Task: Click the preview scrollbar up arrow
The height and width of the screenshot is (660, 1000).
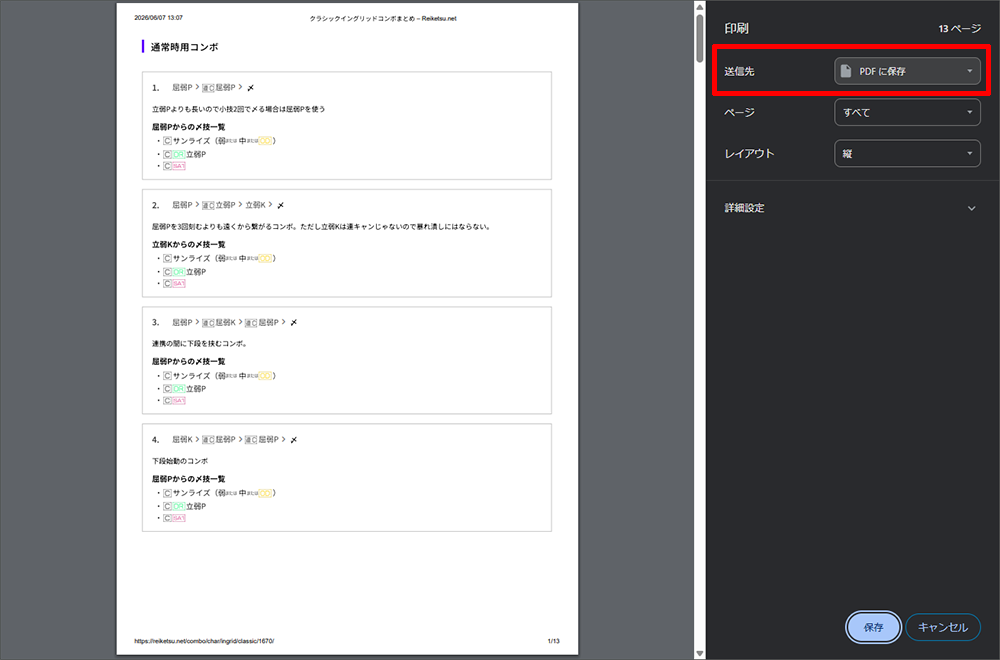Action: 700,7
